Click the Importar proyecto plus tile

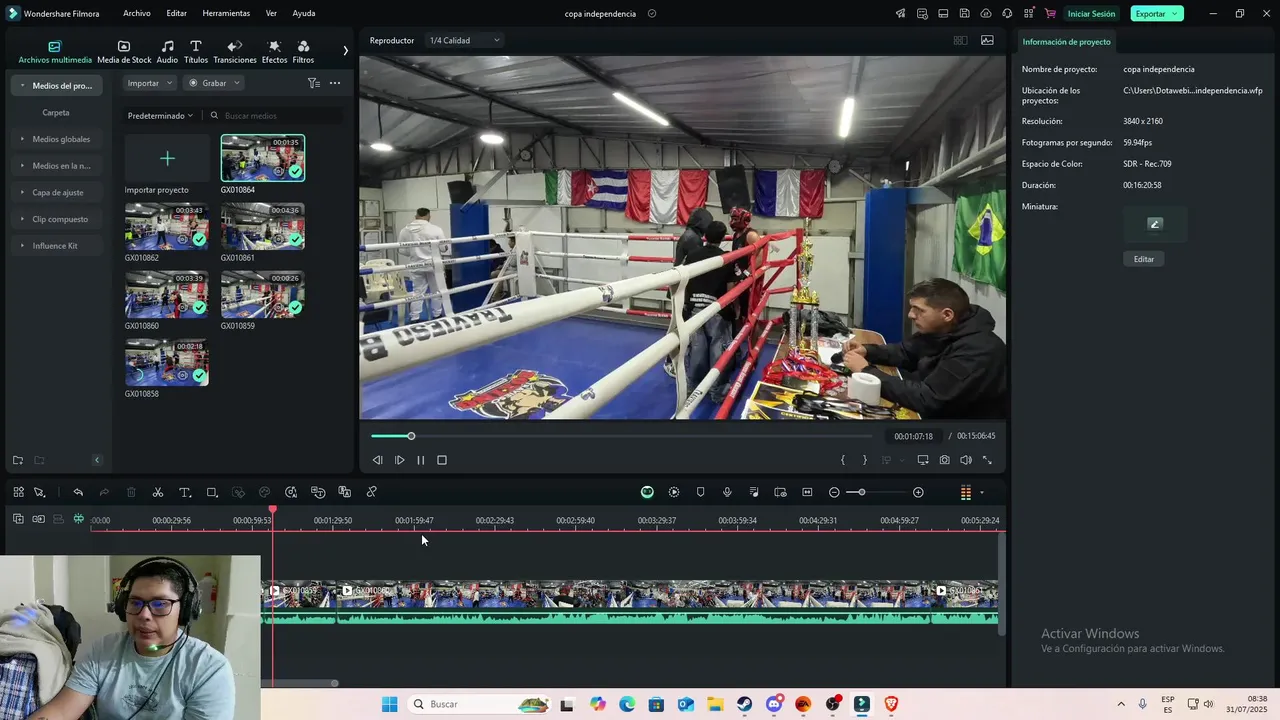pos(167,158)
